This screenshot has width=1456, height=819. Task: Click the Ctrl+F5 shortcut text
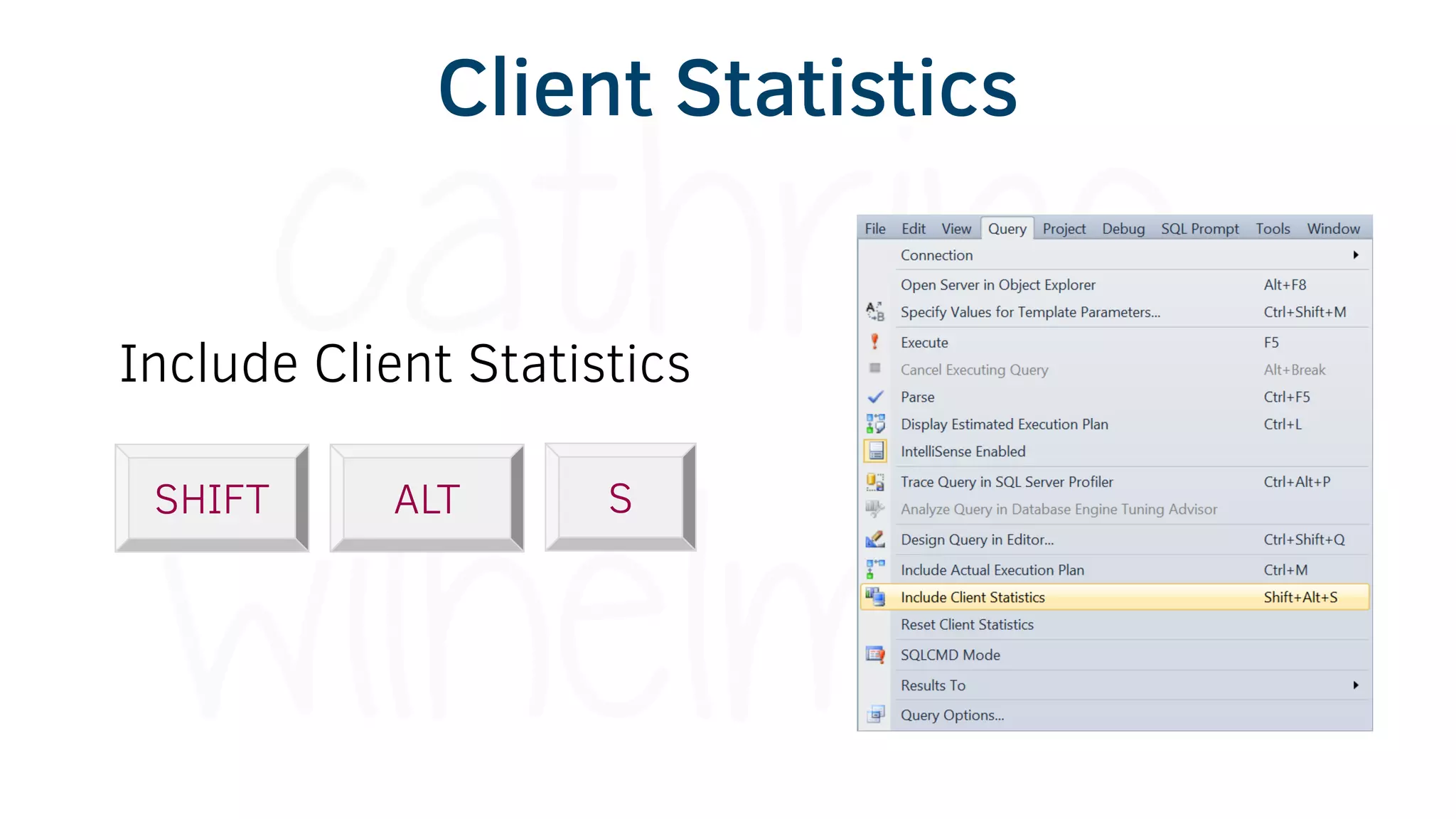(1287, 397)
